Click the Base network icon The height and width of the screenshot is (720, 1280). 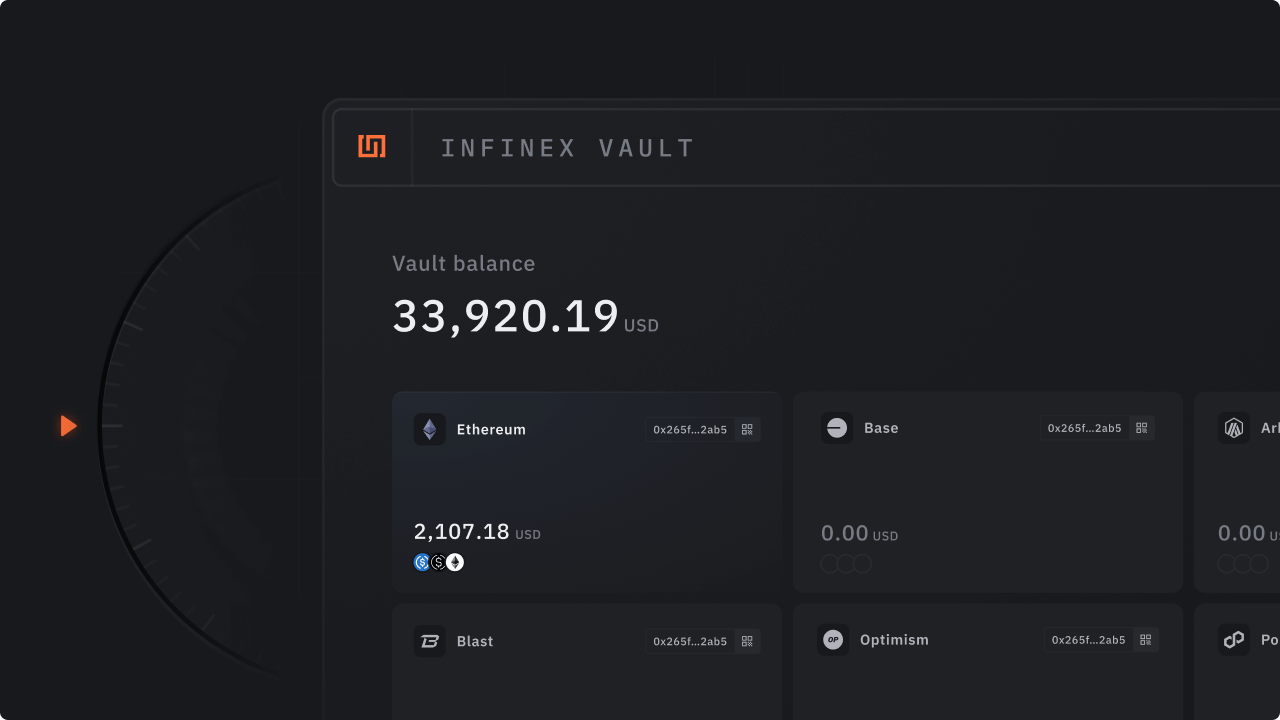point(837,428)
